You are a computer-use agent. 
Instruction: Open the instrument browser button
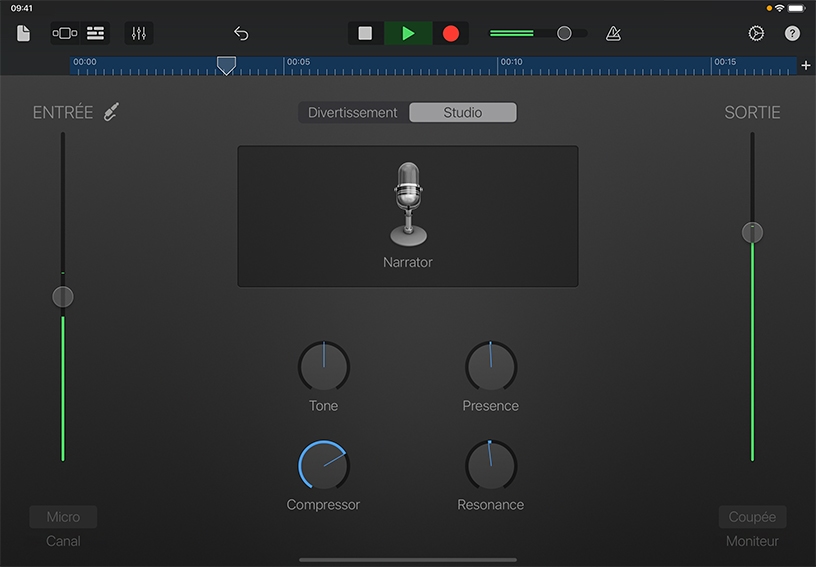coord(65,33)
